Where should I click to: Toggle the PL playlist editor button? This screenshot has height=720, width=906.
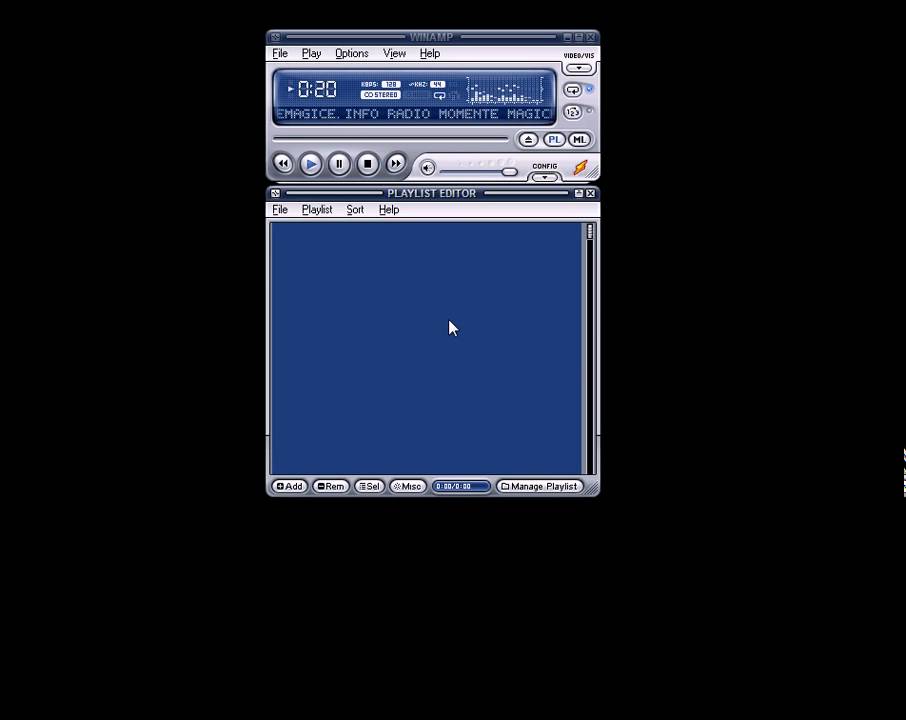point(554,139)
